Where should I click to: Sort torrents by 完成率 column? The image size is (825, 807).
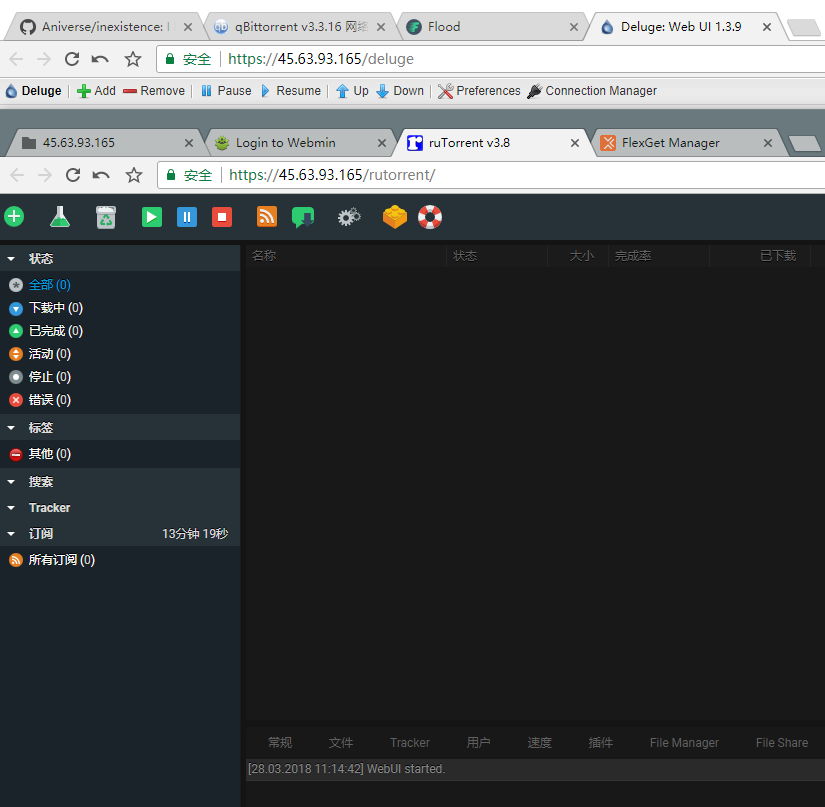pyautogui.click(x=658, y=256)
